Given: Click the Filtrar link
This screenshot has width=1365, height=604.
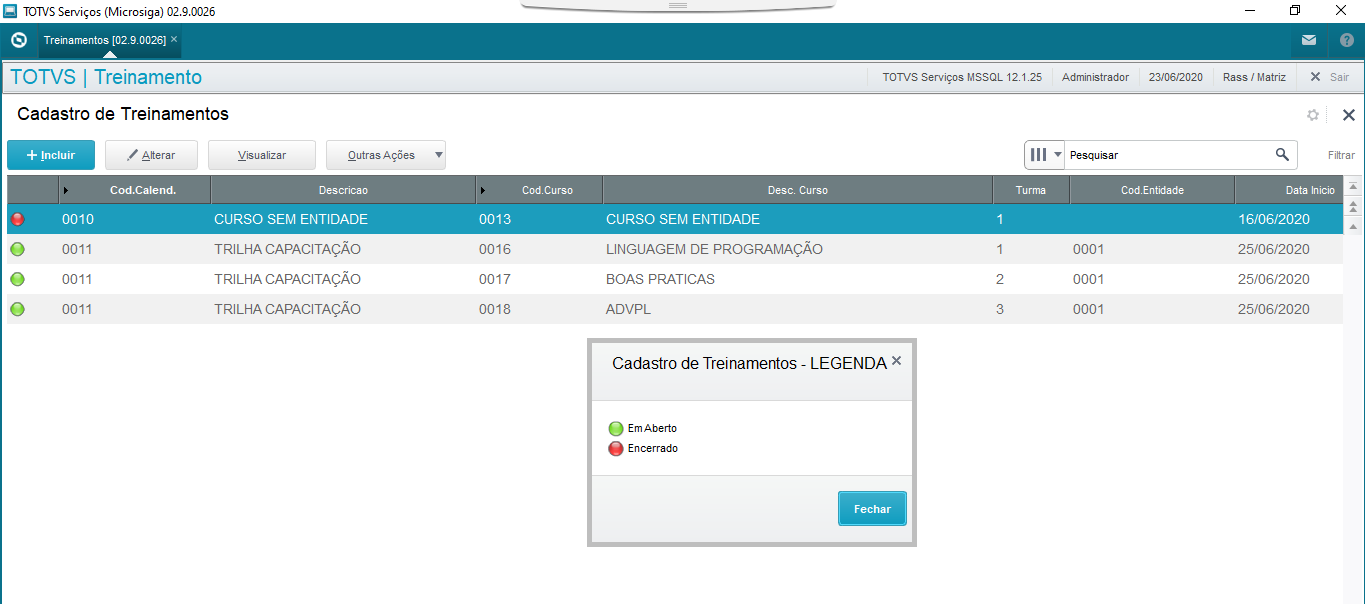Looking at the screenshot, I should [1341, 155].
